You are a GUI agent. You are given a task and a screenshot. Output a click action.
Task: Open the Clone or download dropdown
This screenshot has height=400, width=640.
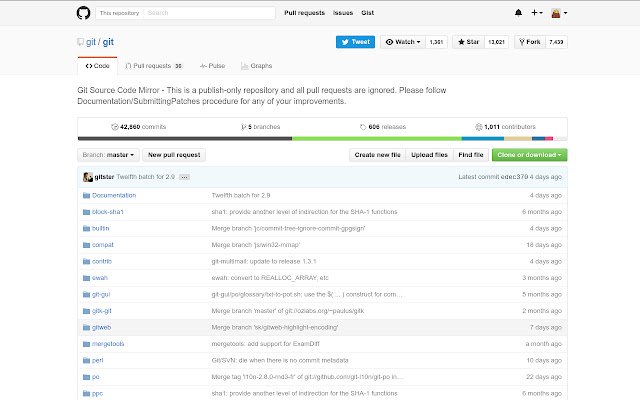click(529, 155)
